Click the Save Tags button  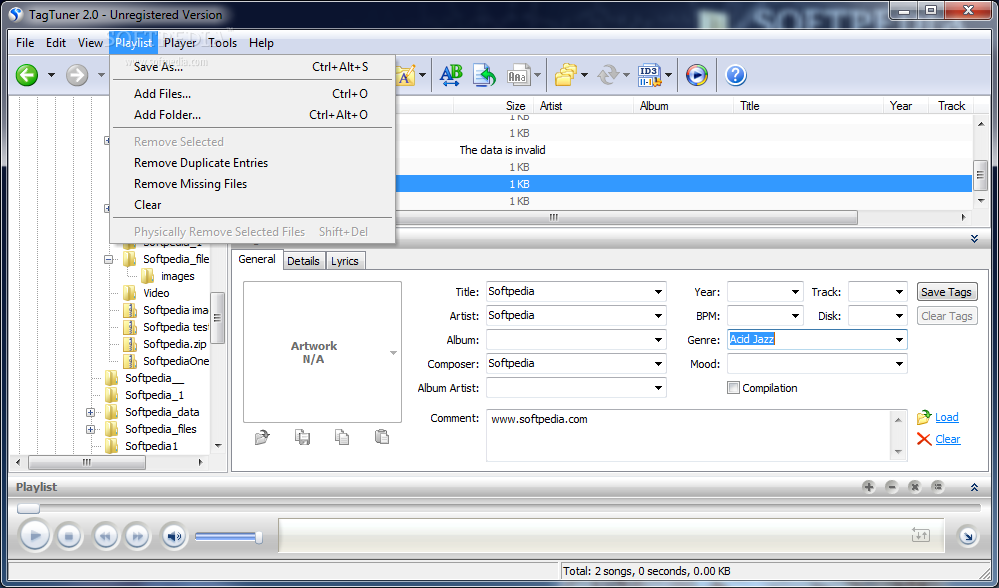946,292
